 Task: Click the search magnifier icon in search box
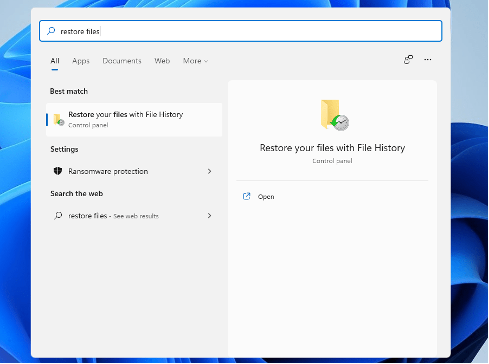pyautogui.click(x=51, y=31)
